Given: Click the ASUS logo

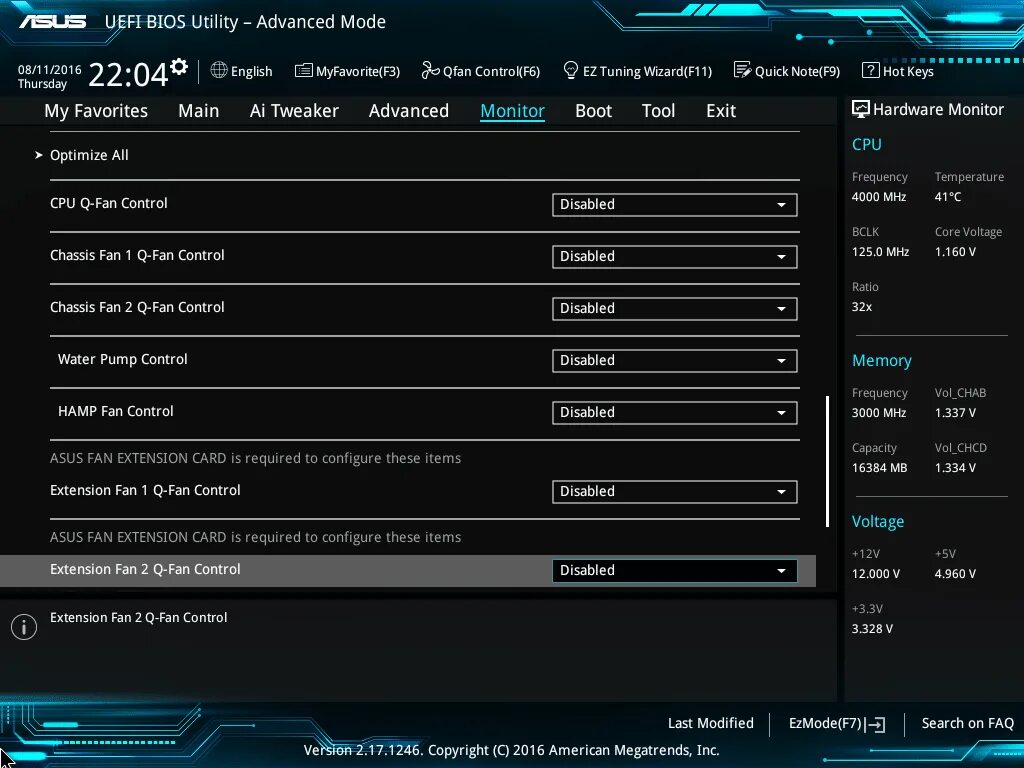Looking at the screenshot, I should tap(52, 22).
